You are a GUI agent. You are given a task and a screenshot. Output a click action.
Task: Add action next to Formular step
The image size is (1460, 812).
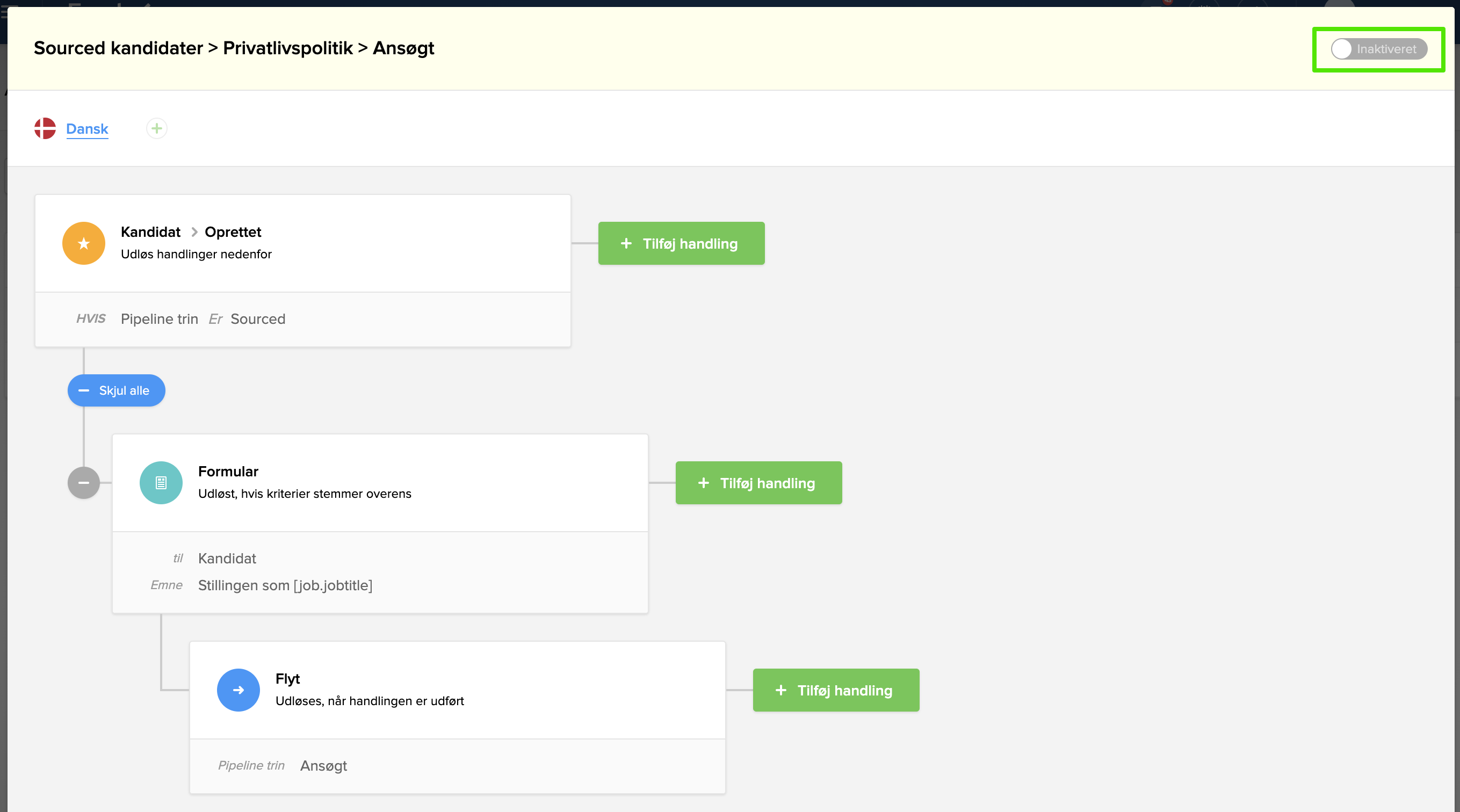(758, 483)
